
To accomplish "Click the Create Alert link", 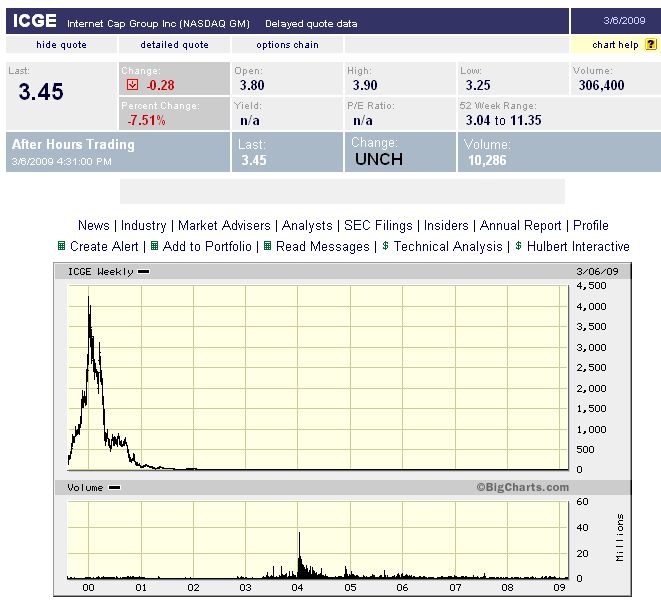I will point(104,246).
